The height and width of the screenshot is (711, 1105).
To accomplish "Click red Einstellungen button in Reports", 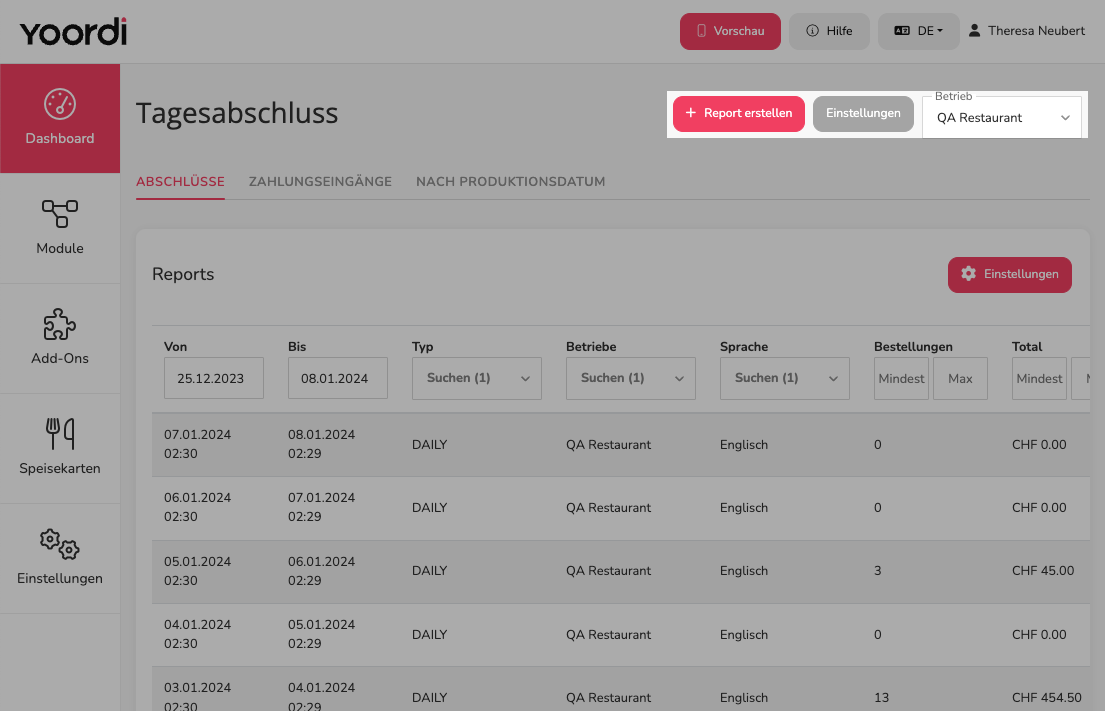I will tap(1009, 275).
